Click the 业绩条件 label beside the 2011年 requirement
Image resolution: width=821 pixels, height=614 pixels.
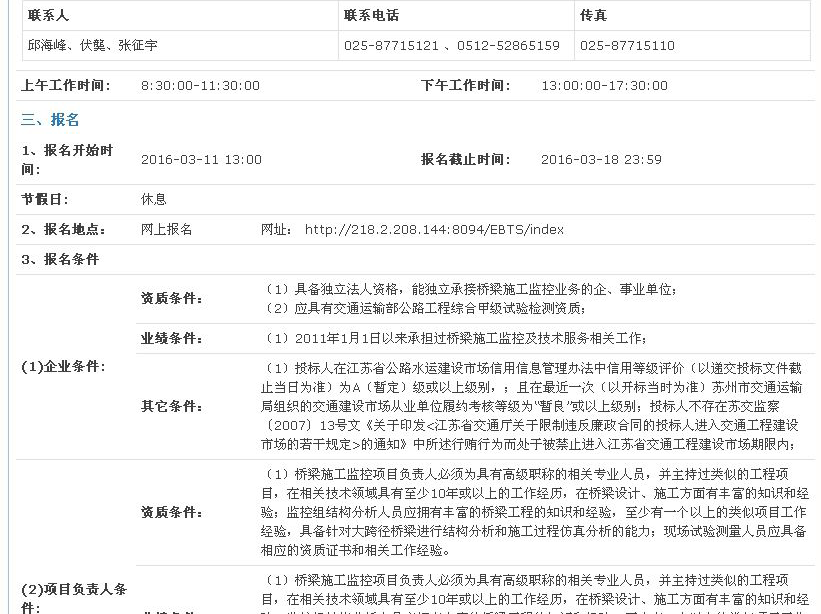[x=172, y=337]
